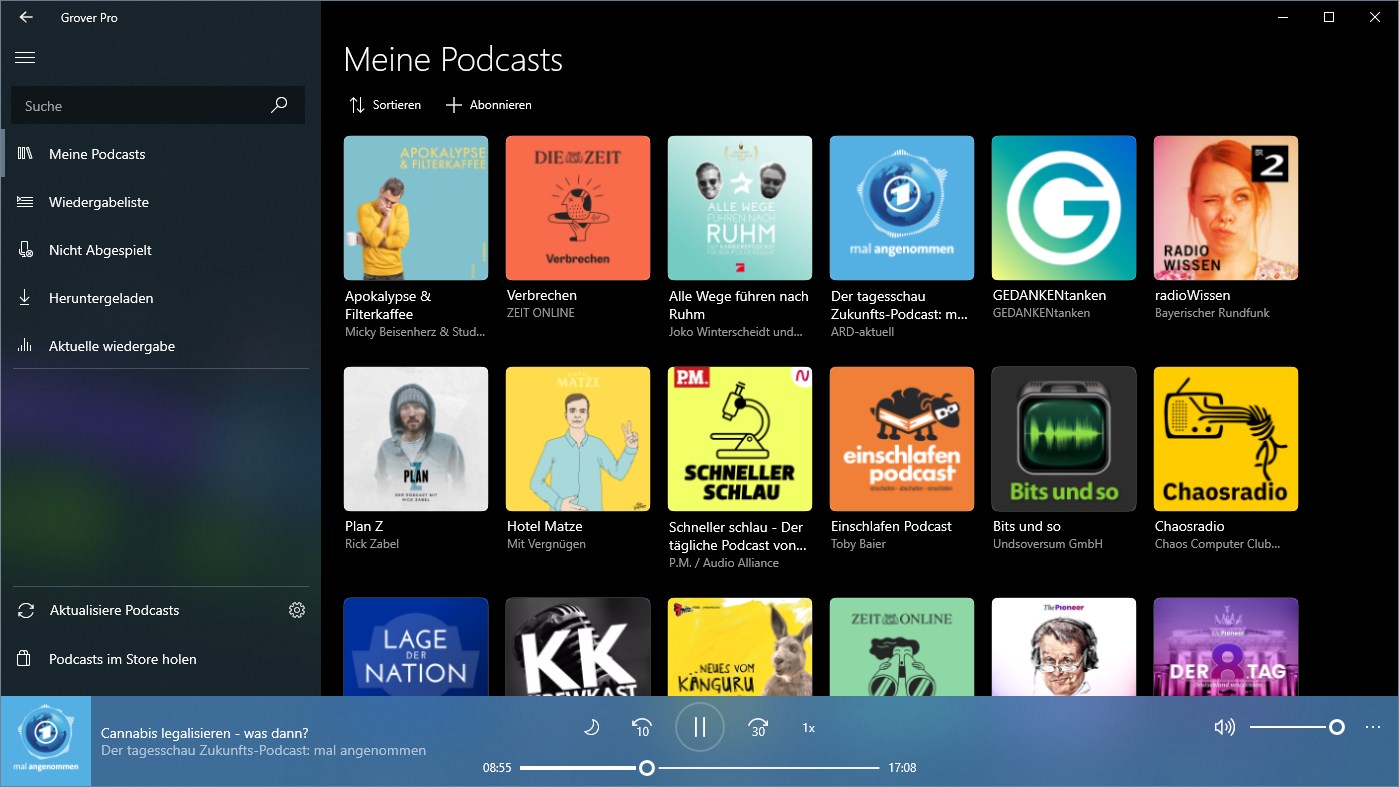
Task: Click the 'Mit Vergnügen' author text
Action: point(547,544)
